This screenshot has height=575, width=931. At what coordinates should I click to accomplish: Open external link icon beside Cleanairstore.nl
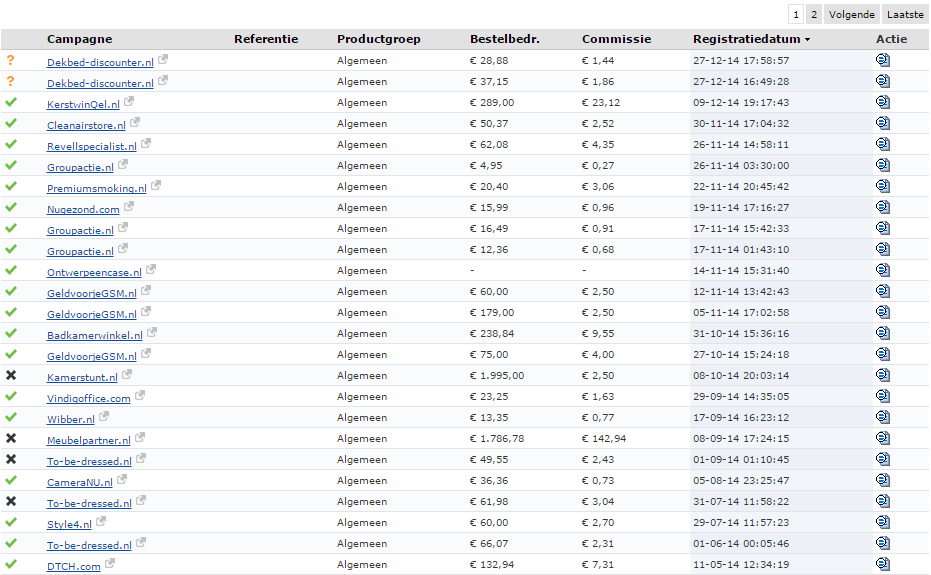(135, 122)
